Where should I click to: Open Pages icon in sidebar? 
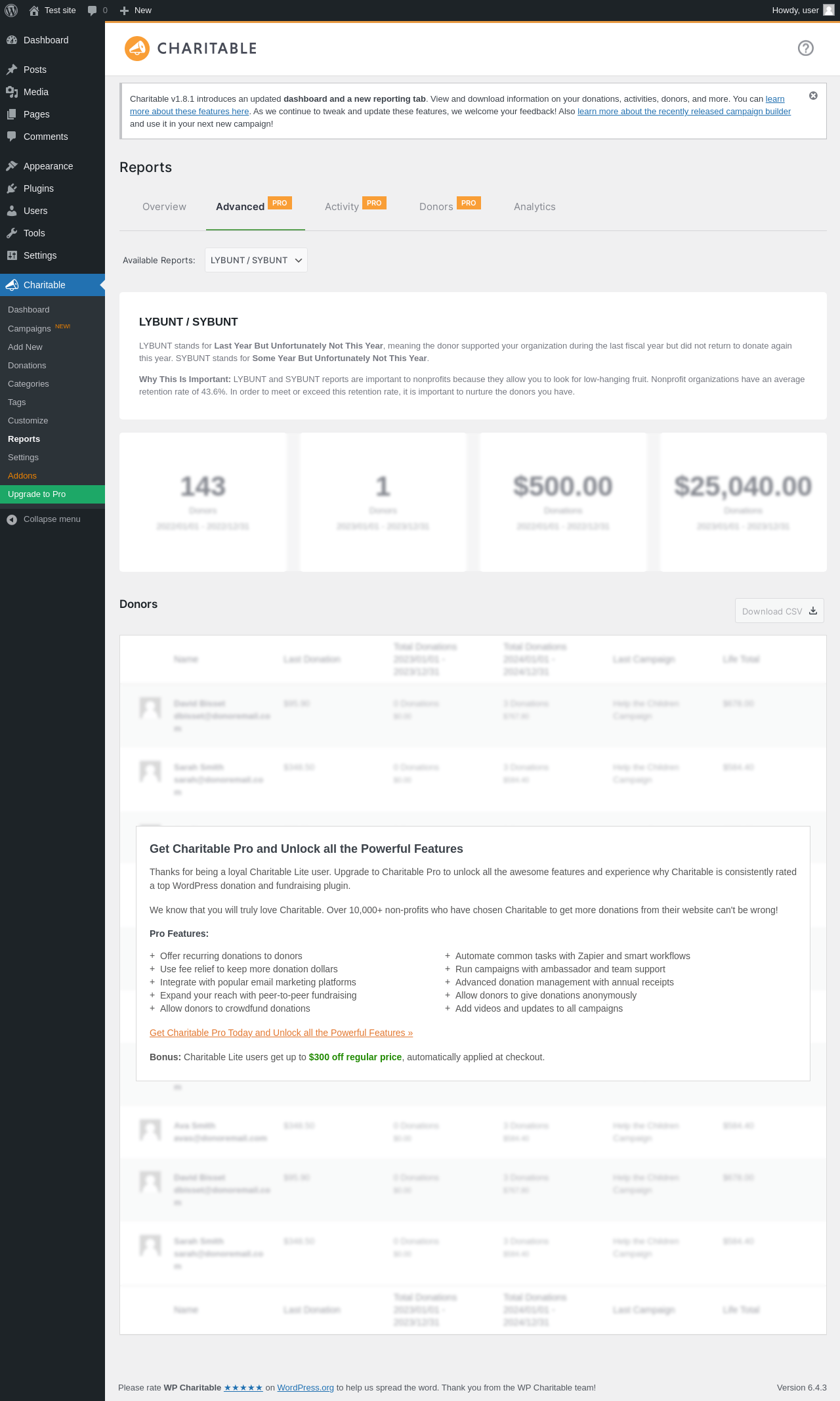(x=12, y=114)
